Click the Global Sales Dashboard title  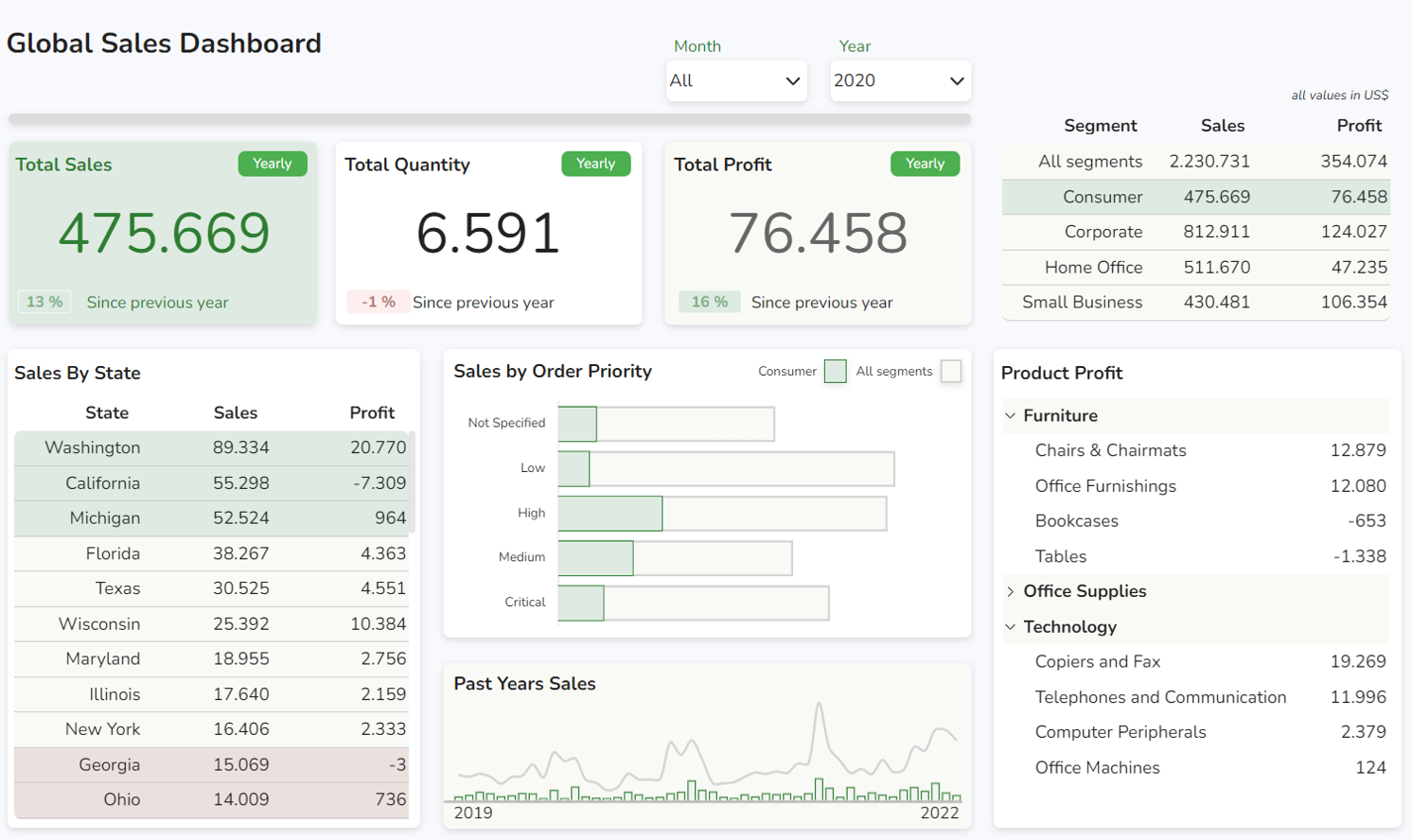(x=164, y=44)
